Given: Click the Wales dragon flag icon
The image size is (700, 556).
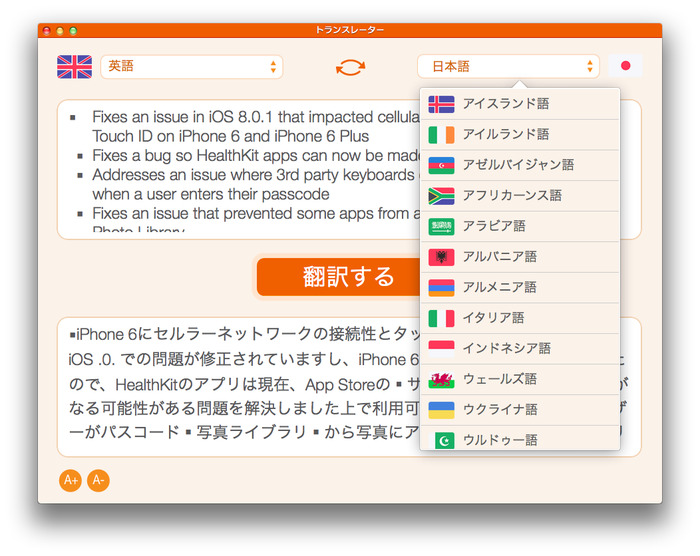Looking at the screenshot, I should (441, 380).
